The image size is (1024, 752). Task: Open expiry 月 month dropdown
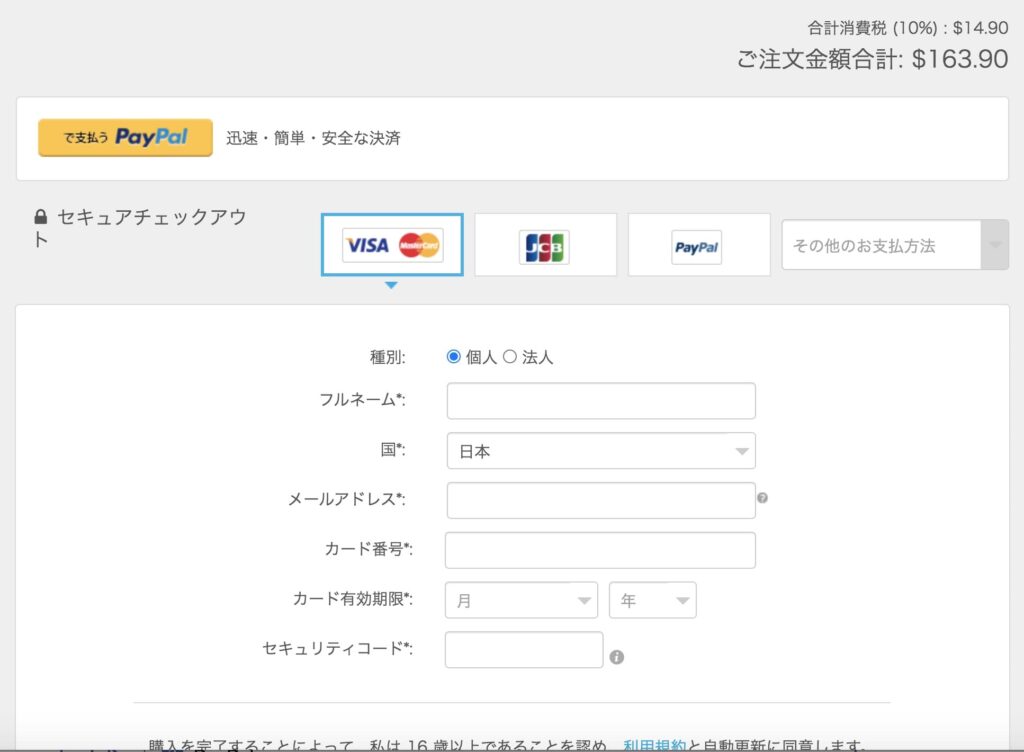coord(521,600)
